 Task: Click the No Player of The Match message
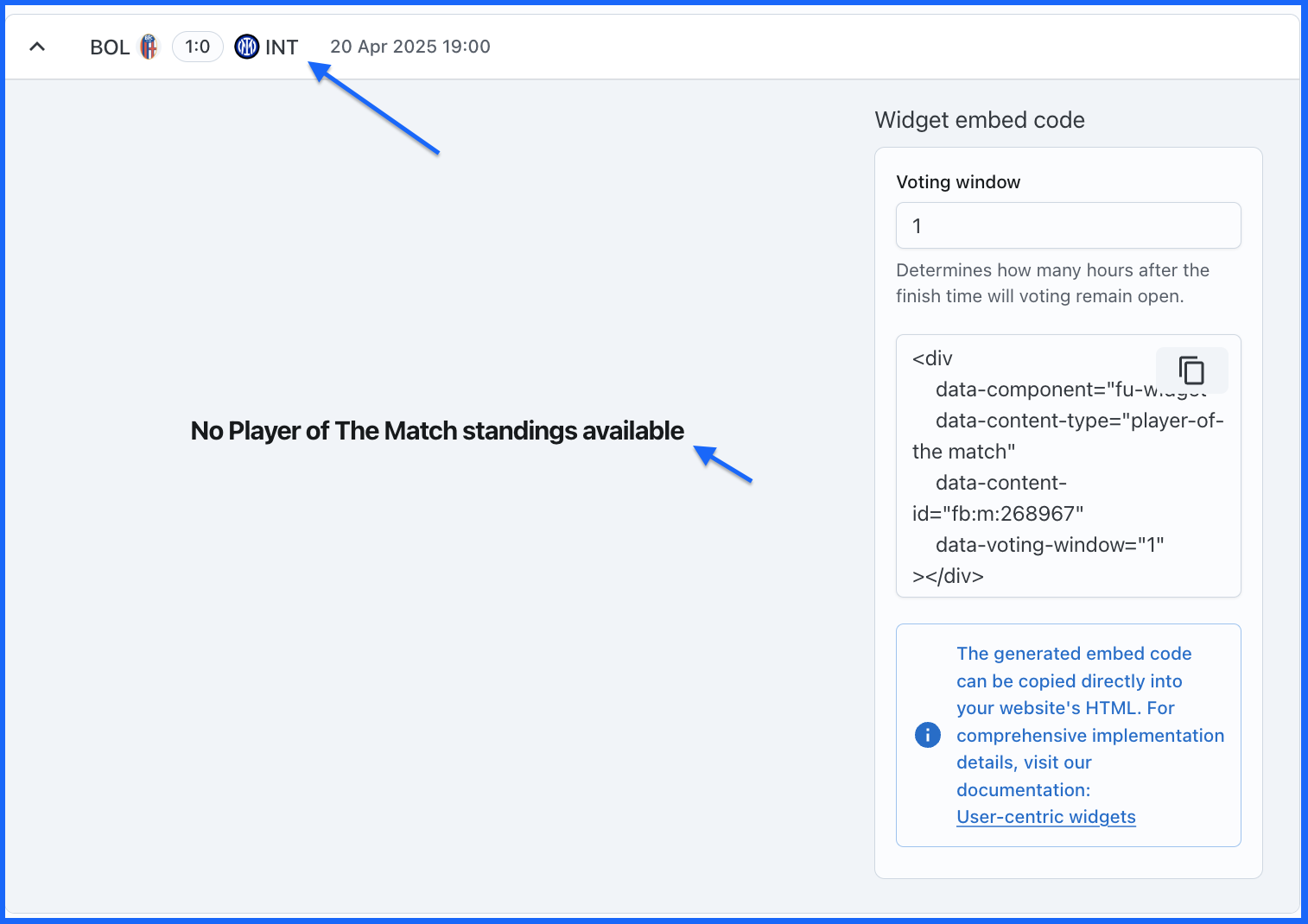click(x=437, y=431)
